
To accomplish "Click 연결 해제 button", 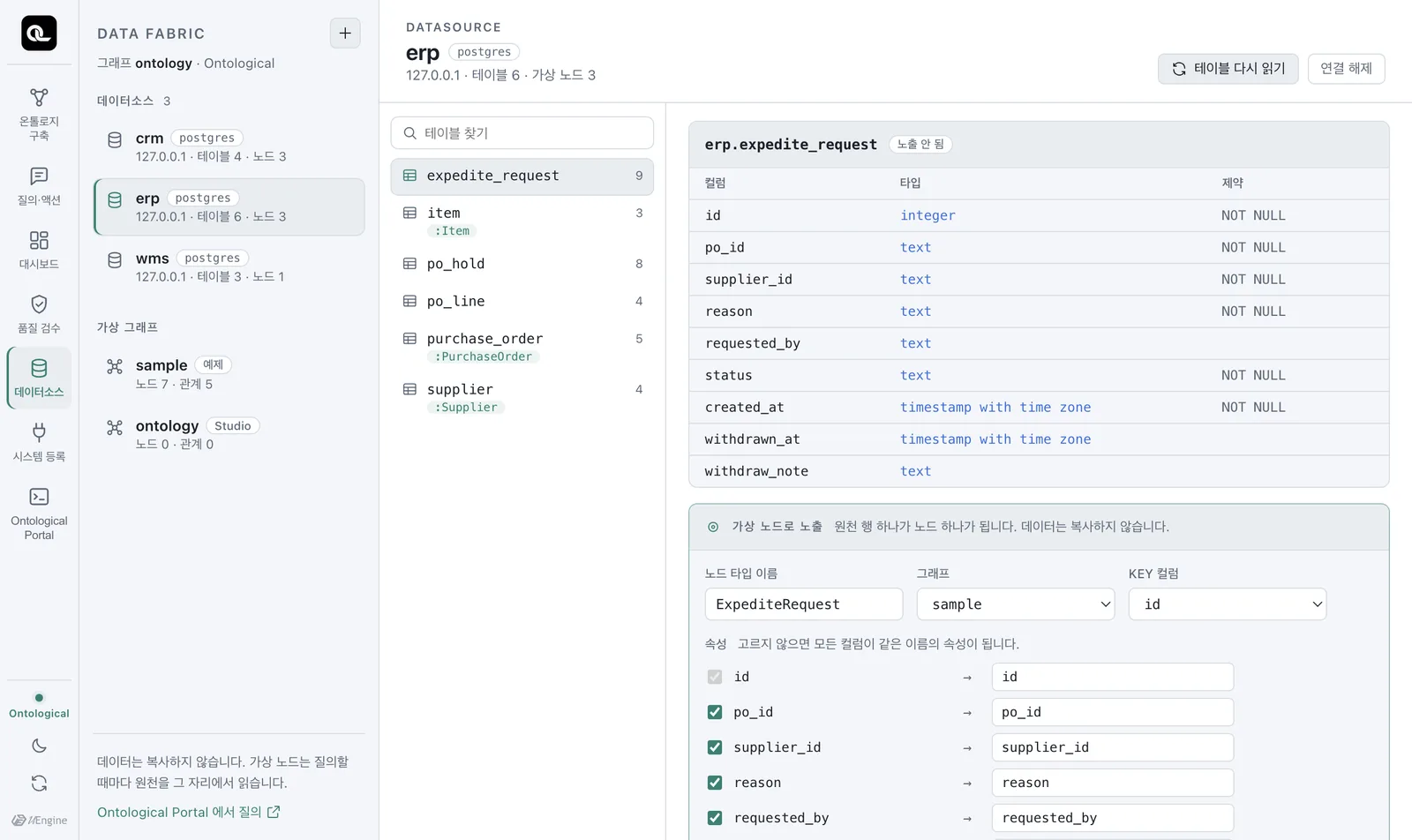I will click(x=1346, y=69).
